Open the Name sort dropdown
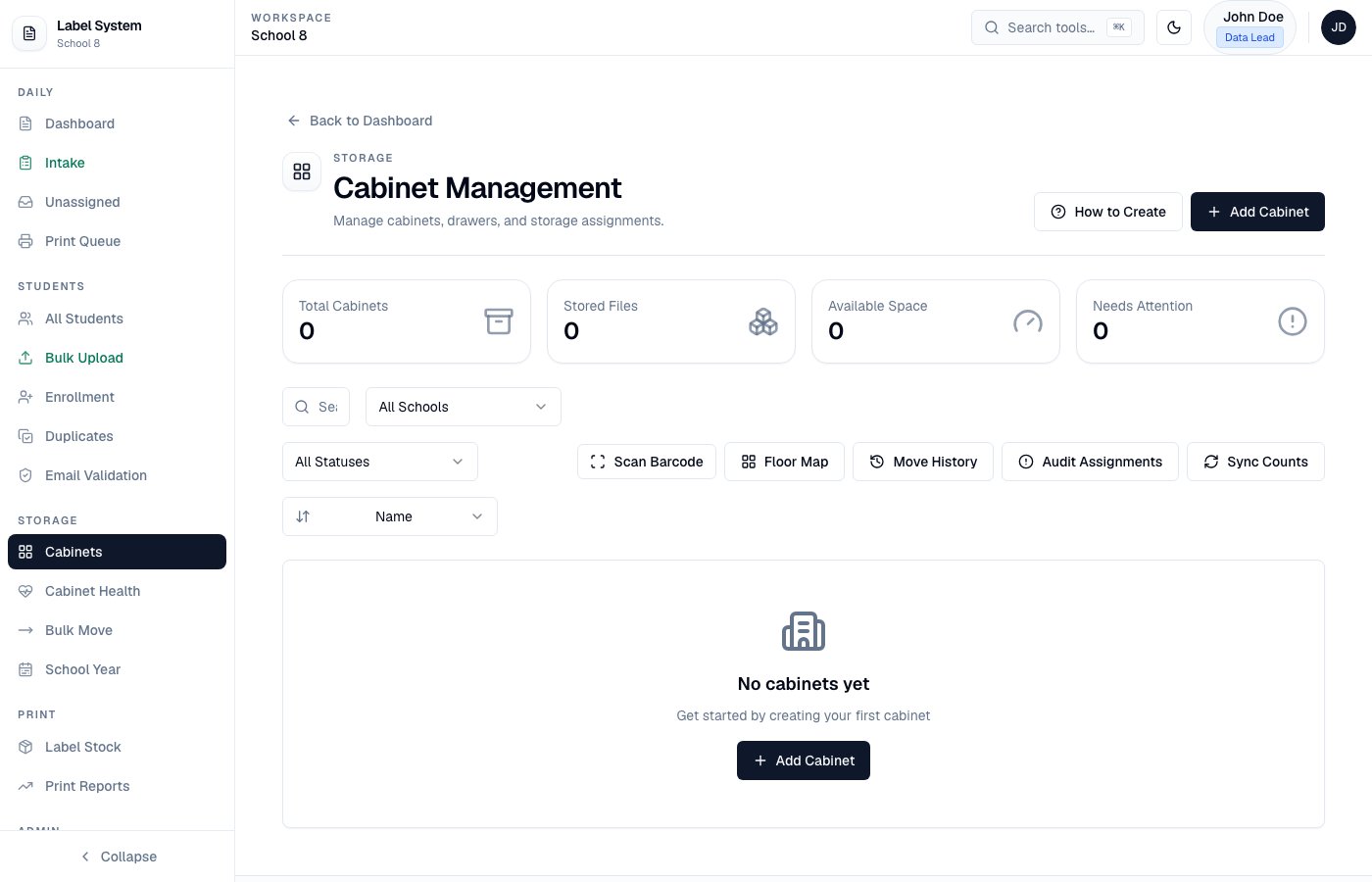Viewport: 1372px width, 882px height. [390, 516]
